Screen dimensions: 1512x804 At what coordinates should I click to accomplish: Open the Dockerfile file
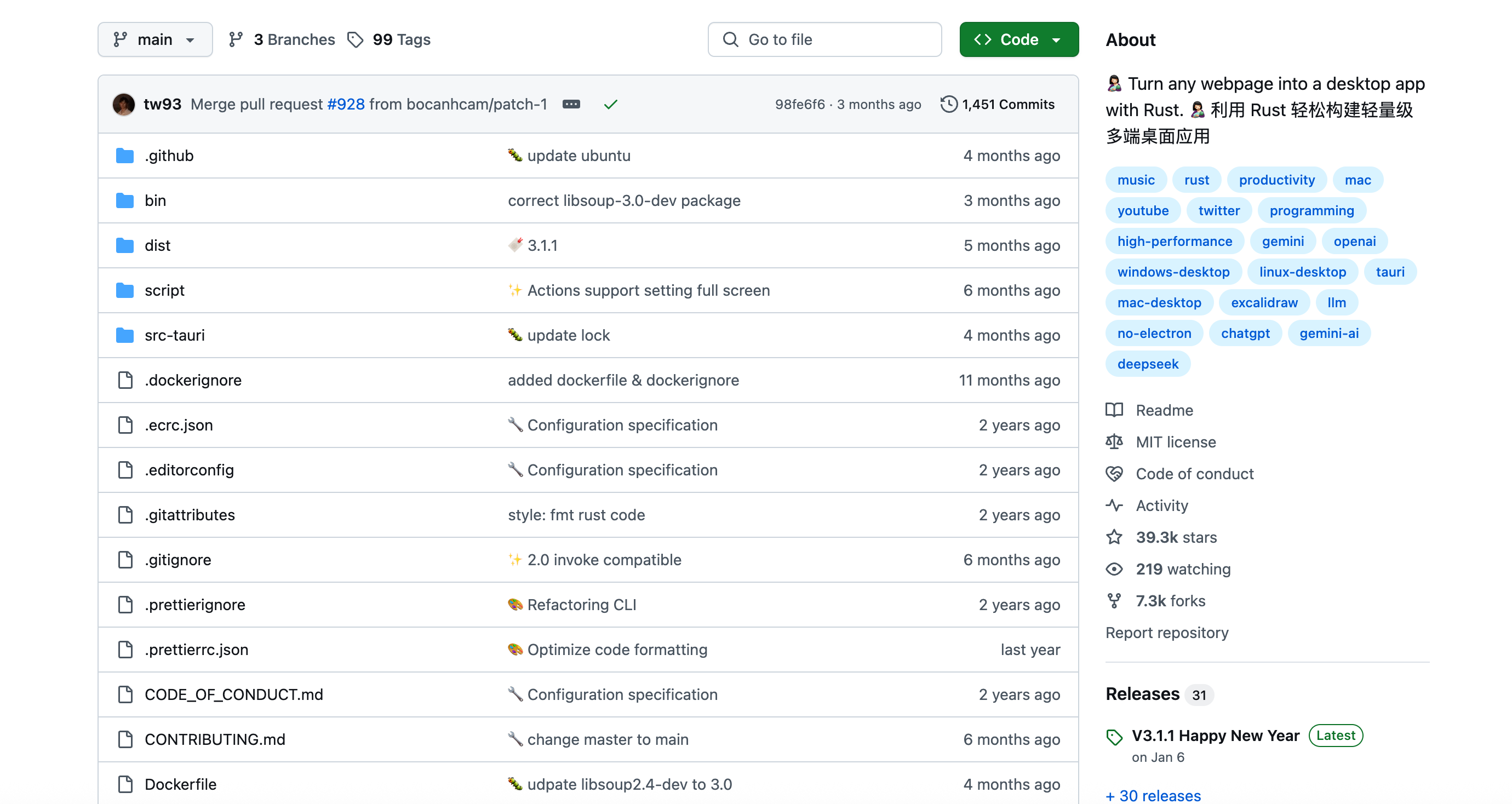[x=180, y=784]
